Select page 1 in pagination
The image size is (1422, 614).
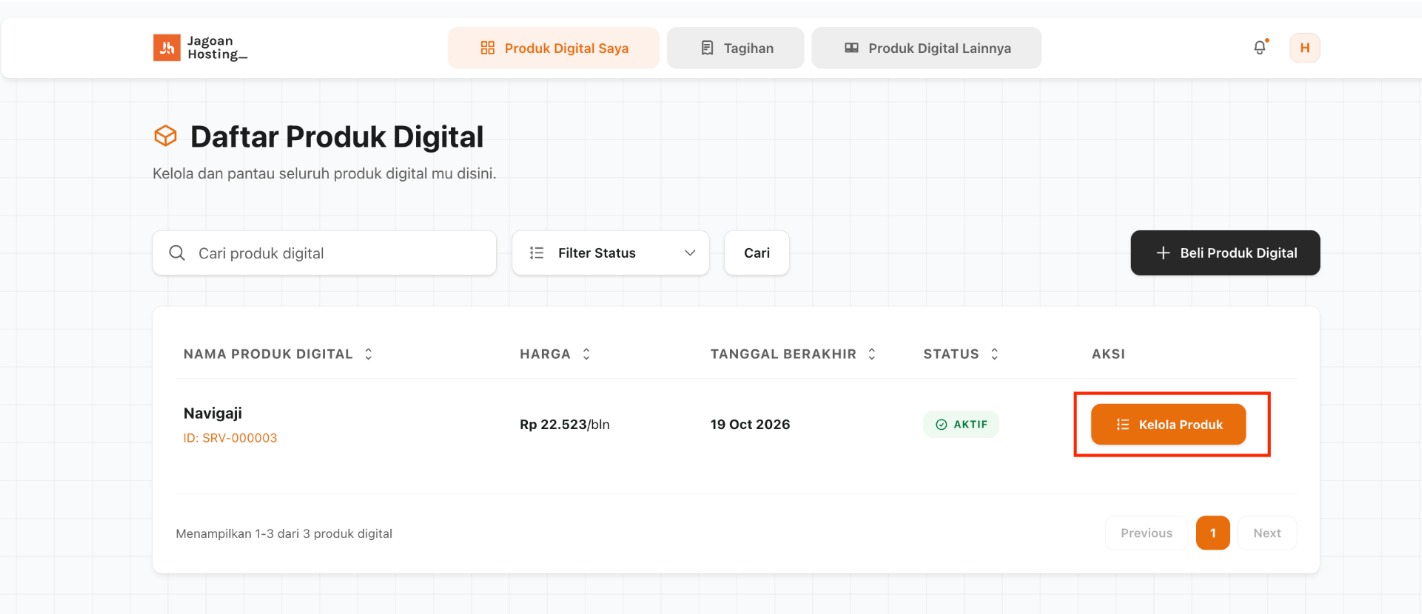click(1213, 533)
